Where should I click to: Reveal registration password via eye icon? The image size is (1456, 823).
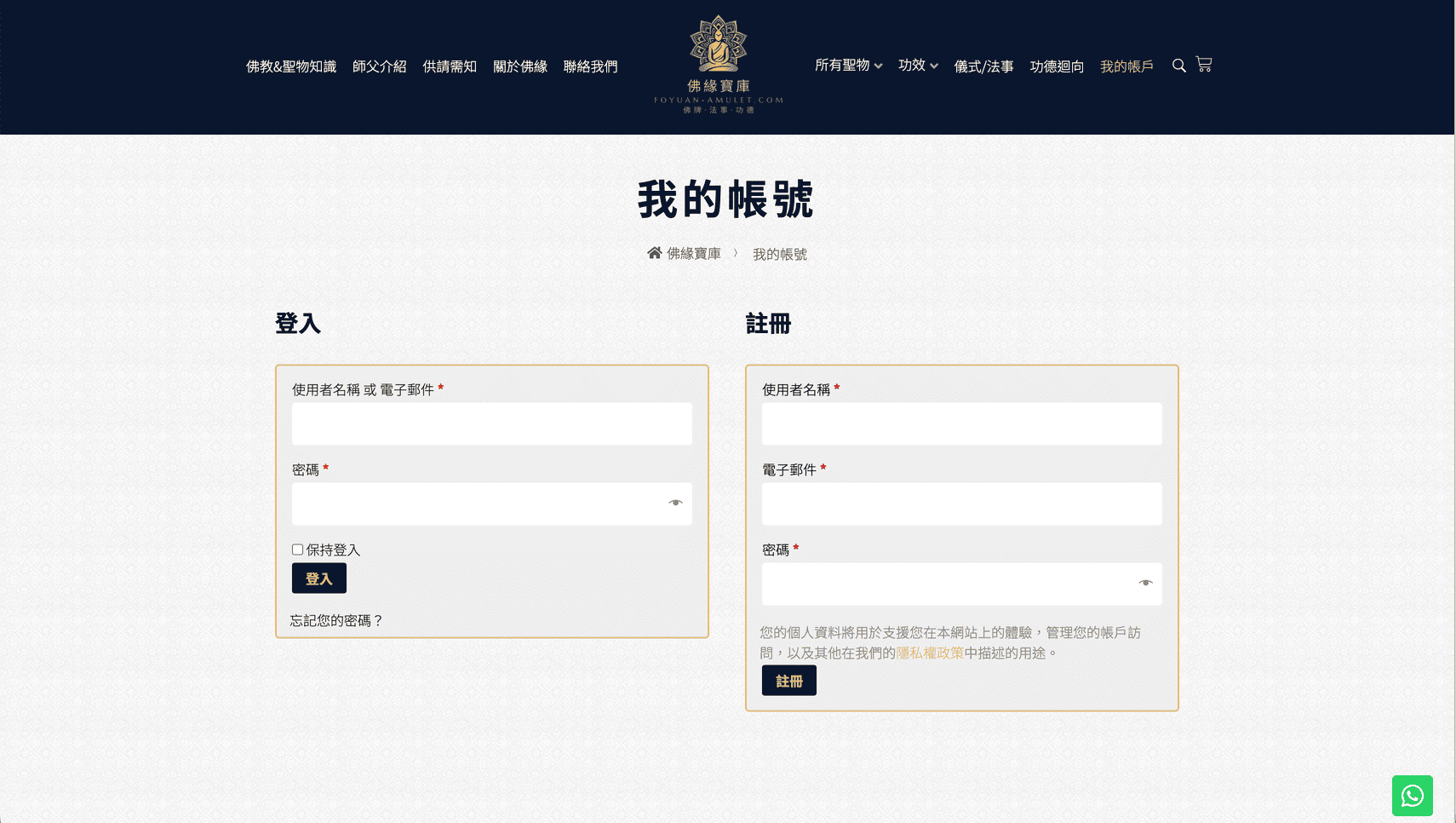1145,584
